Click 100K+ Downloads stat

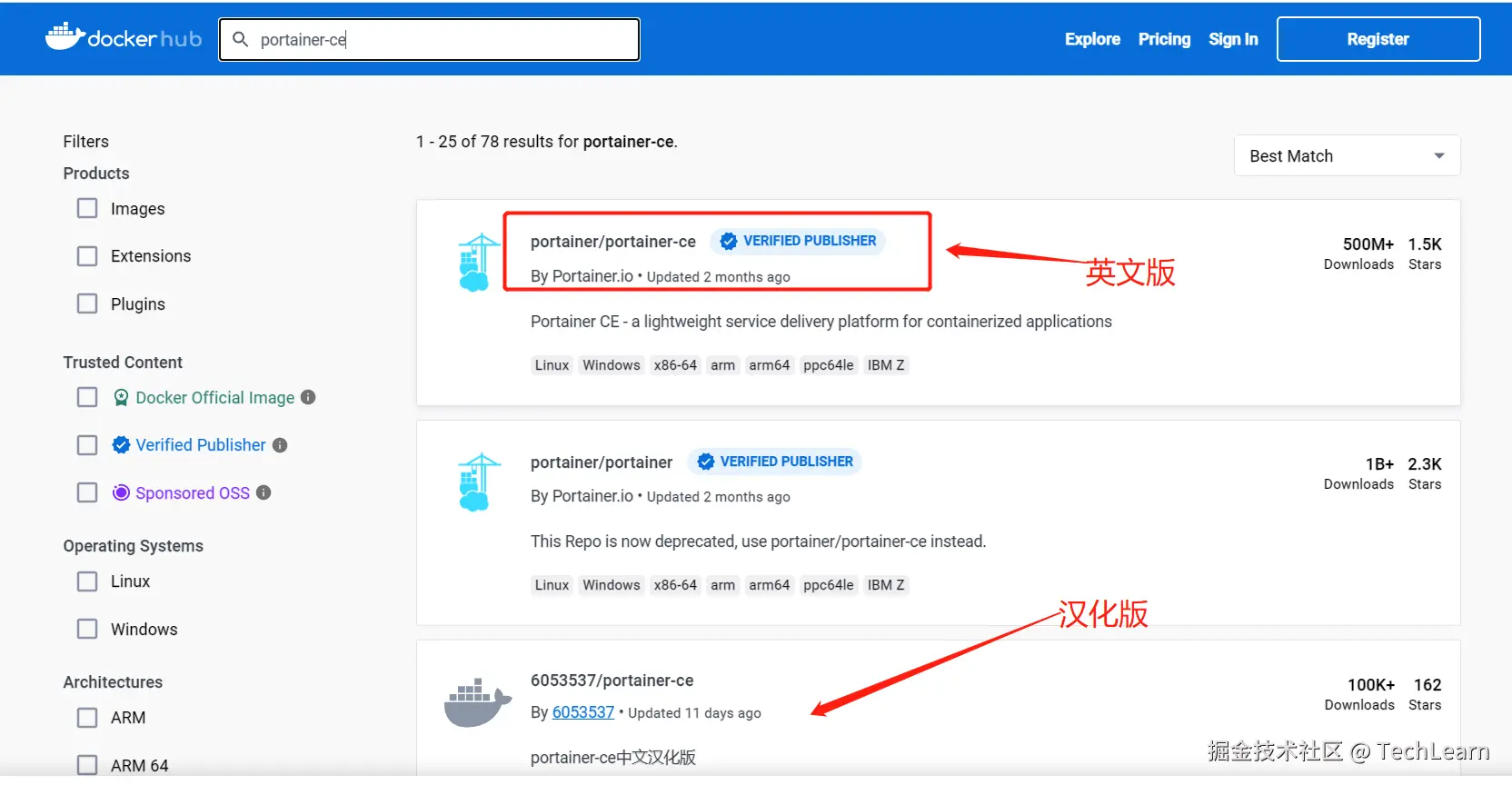click(x=1359, y=694)
